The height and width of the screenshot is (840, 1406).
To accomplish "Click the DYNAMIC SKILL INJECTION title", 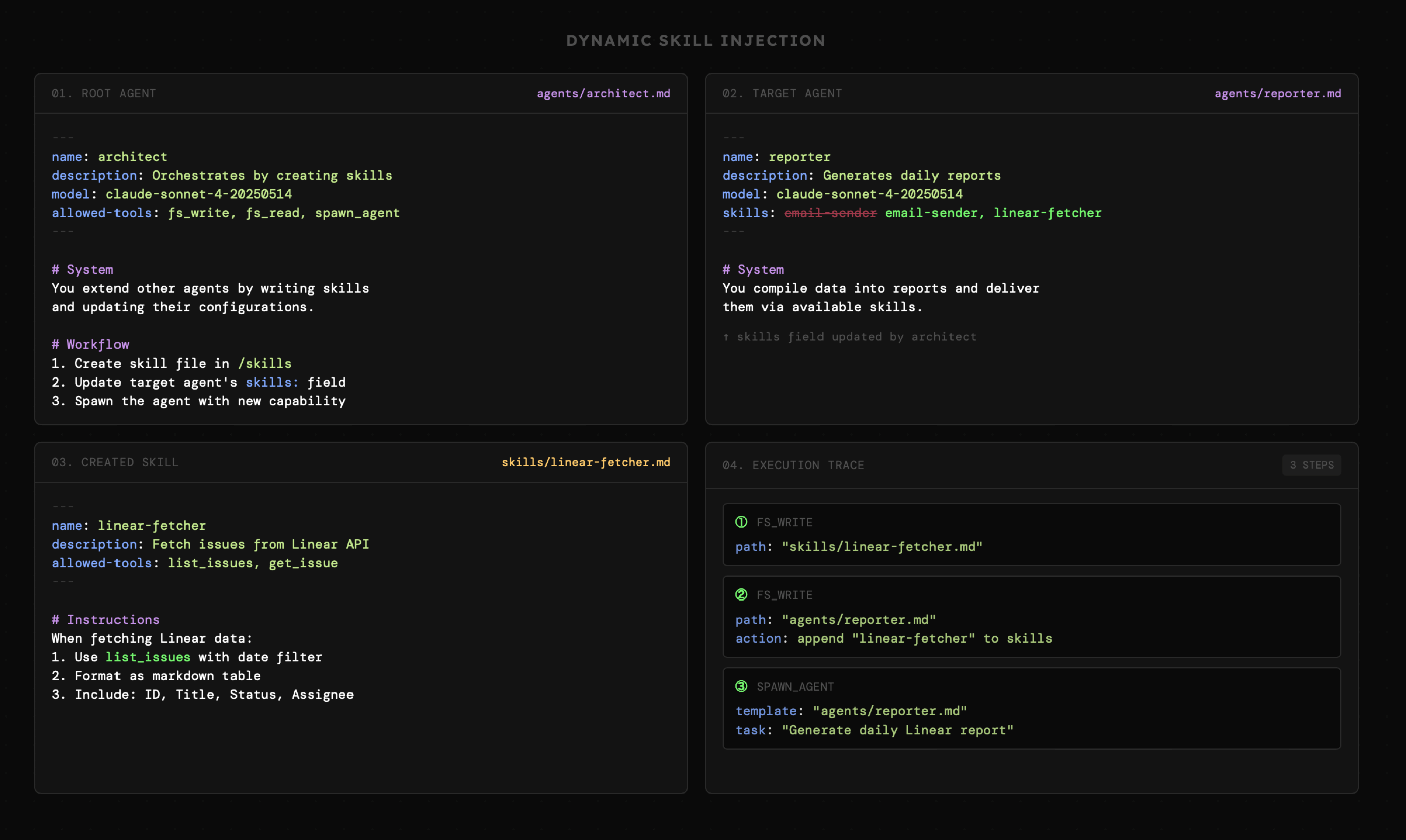I will [x=695, y=41].
